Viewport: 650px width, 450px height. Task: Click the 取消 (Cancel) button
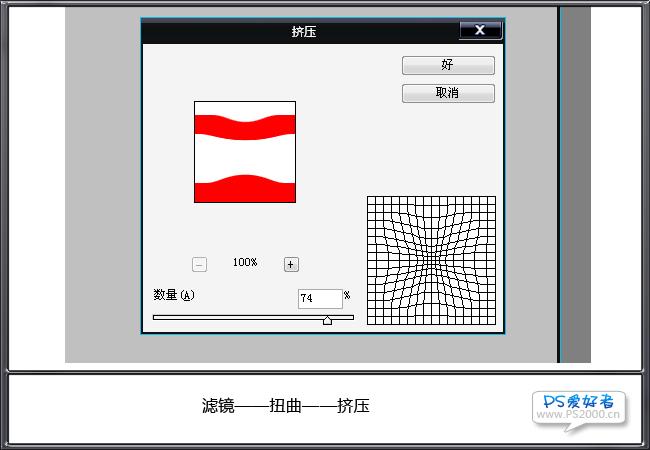point(448,93)
